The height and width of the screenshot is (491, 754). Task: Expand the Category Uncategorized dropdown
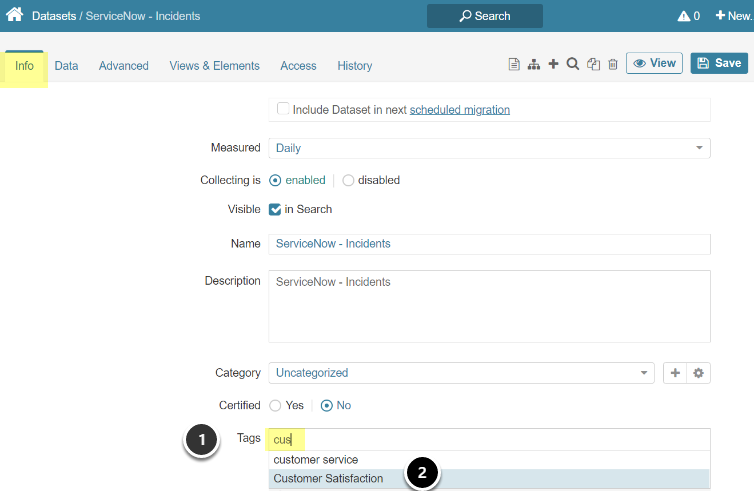[462, 373]
